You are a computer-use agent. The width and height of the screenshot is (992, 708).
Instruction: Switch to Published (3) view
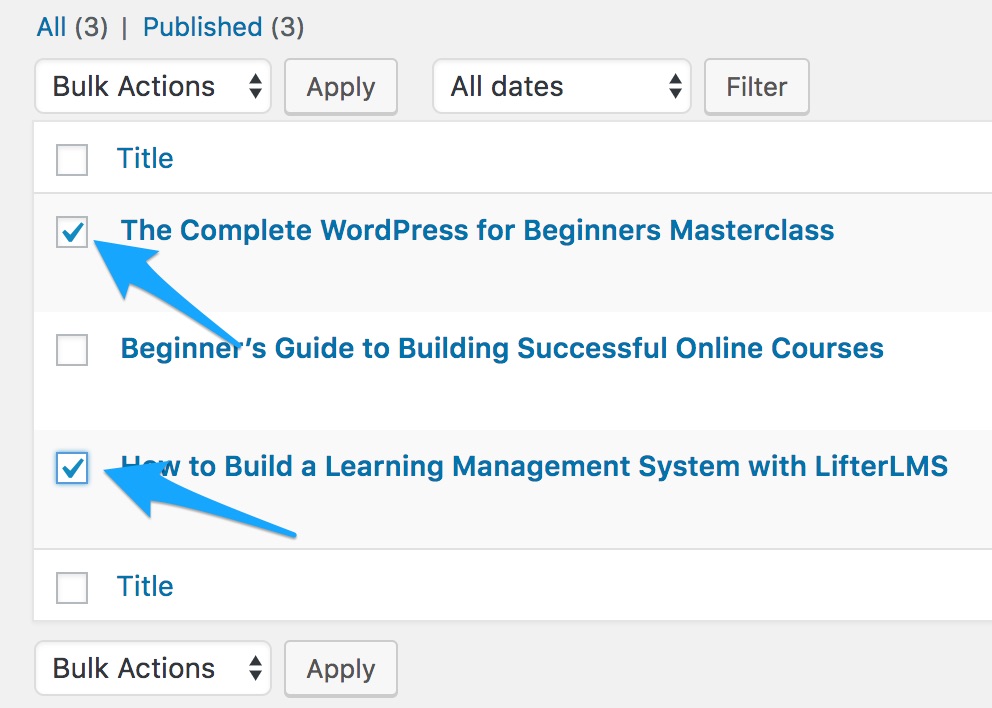click(223, 27)
